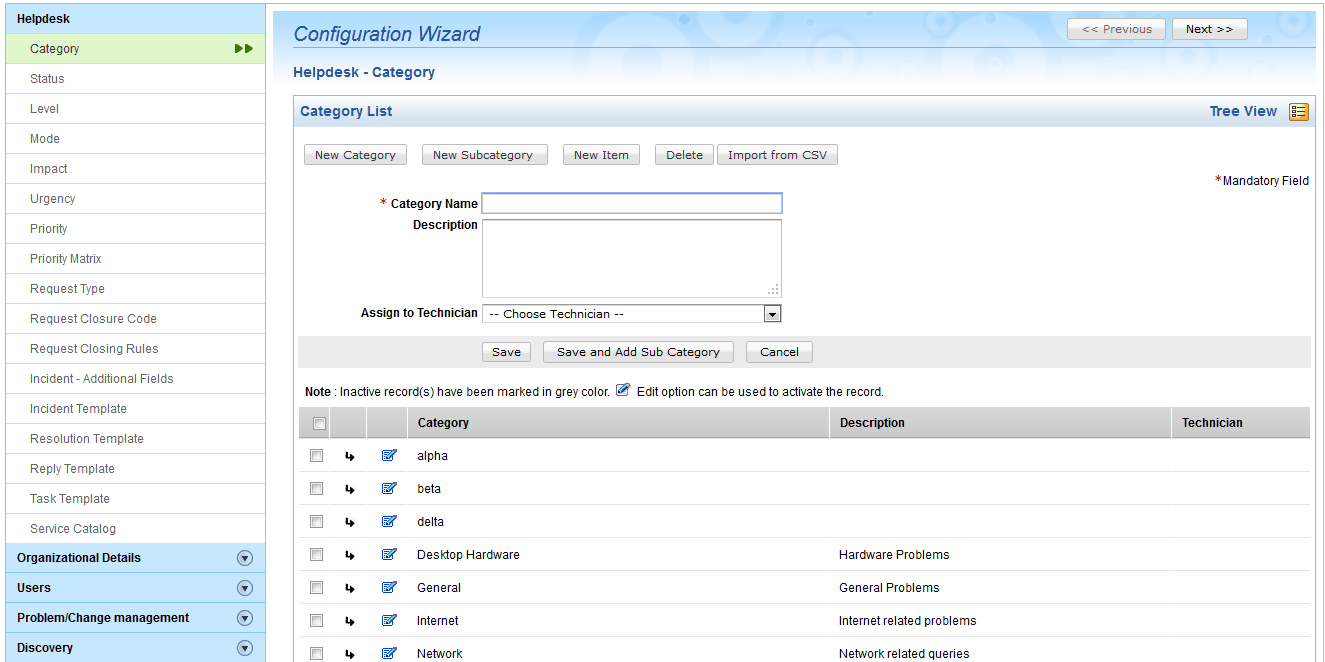
Task: Click the Desktop Hardware category name
Action: coord(468,555)
